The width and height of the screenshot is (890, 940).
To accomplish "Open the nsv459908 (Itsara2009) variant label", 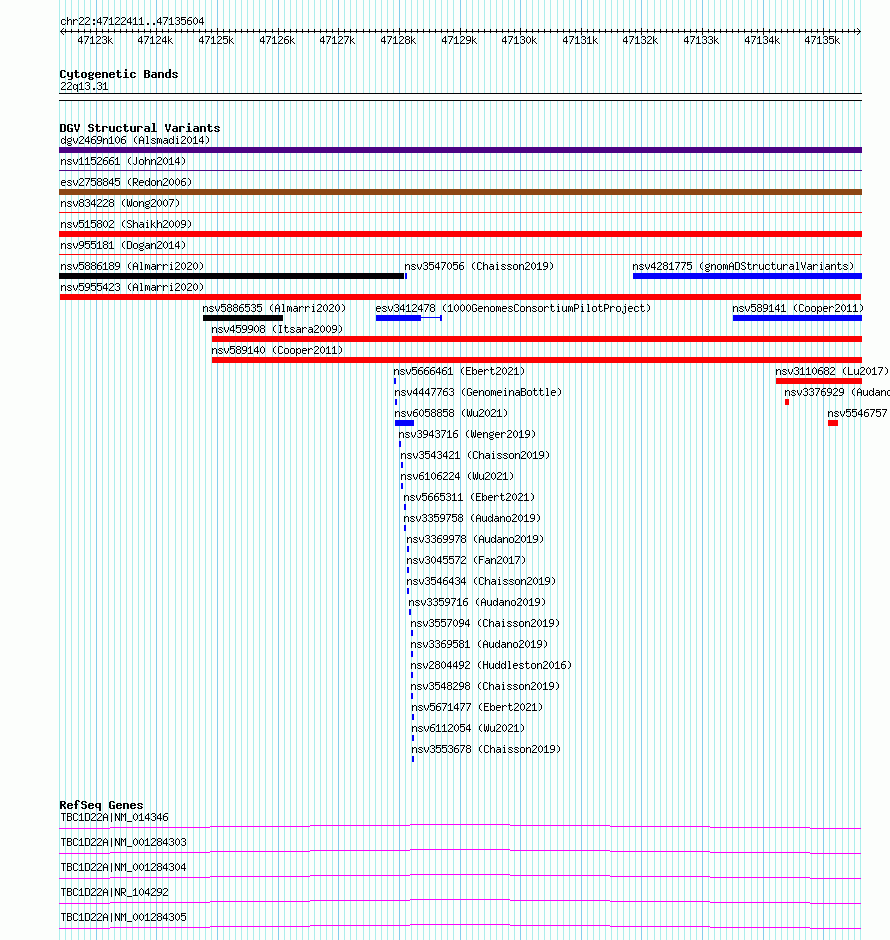I will pos(277,329).
